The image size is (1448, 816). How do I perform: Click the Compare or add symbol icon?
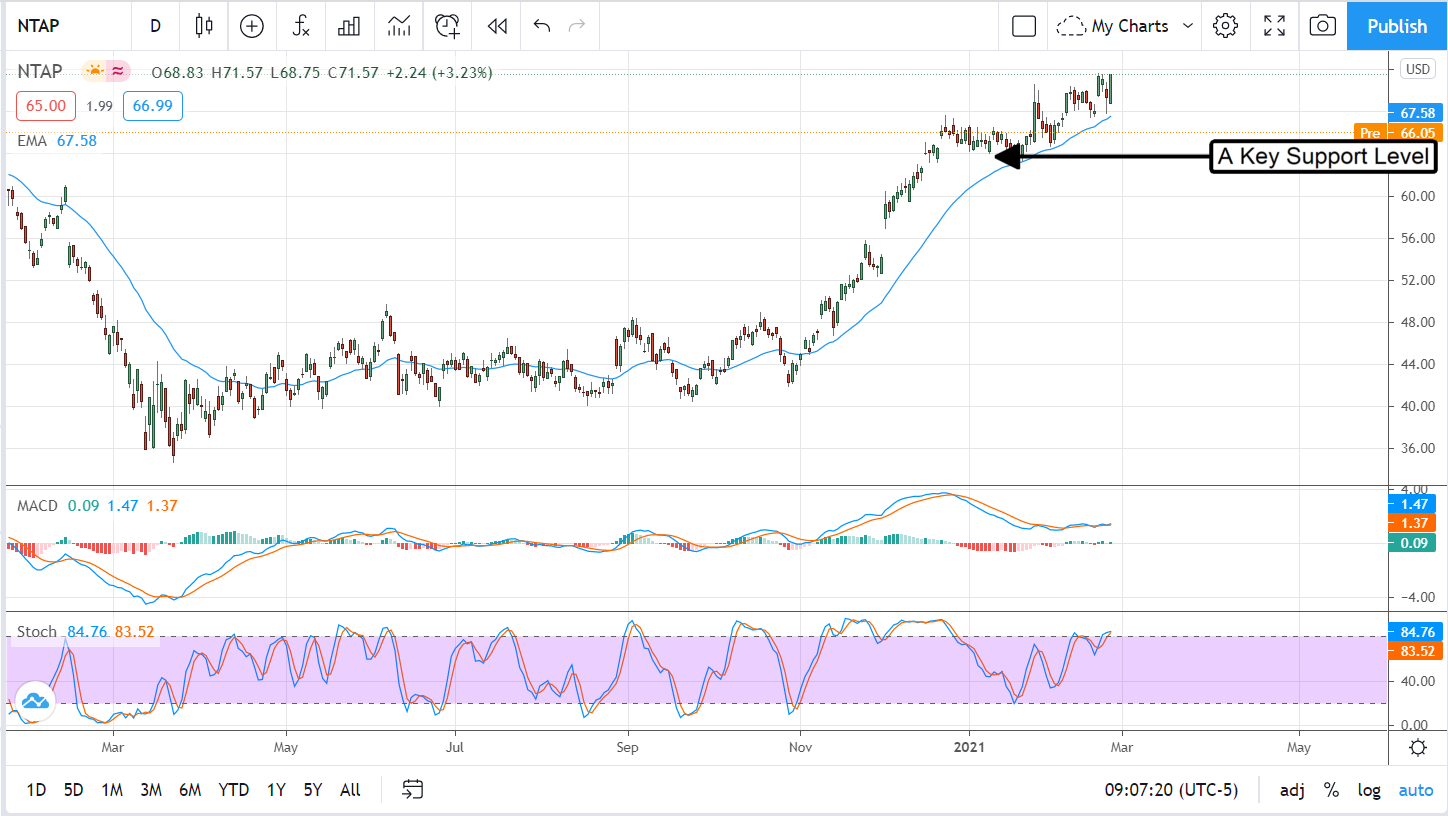[252, 26]
